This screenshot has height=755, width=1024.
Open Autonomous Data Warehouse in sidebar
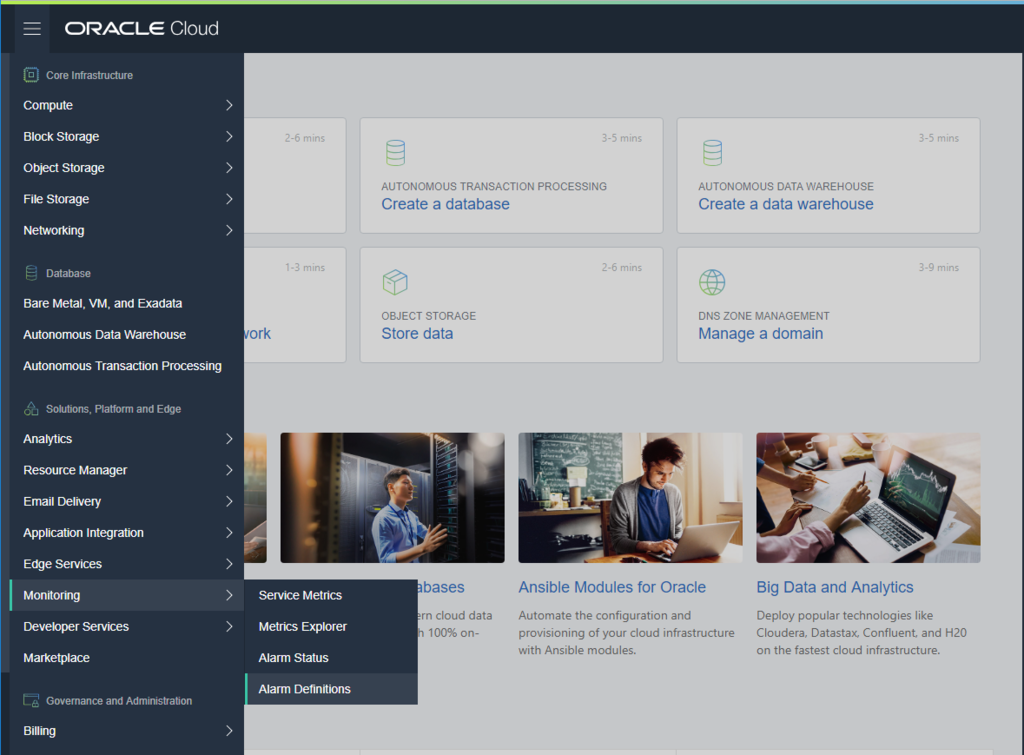click(127, 335)
